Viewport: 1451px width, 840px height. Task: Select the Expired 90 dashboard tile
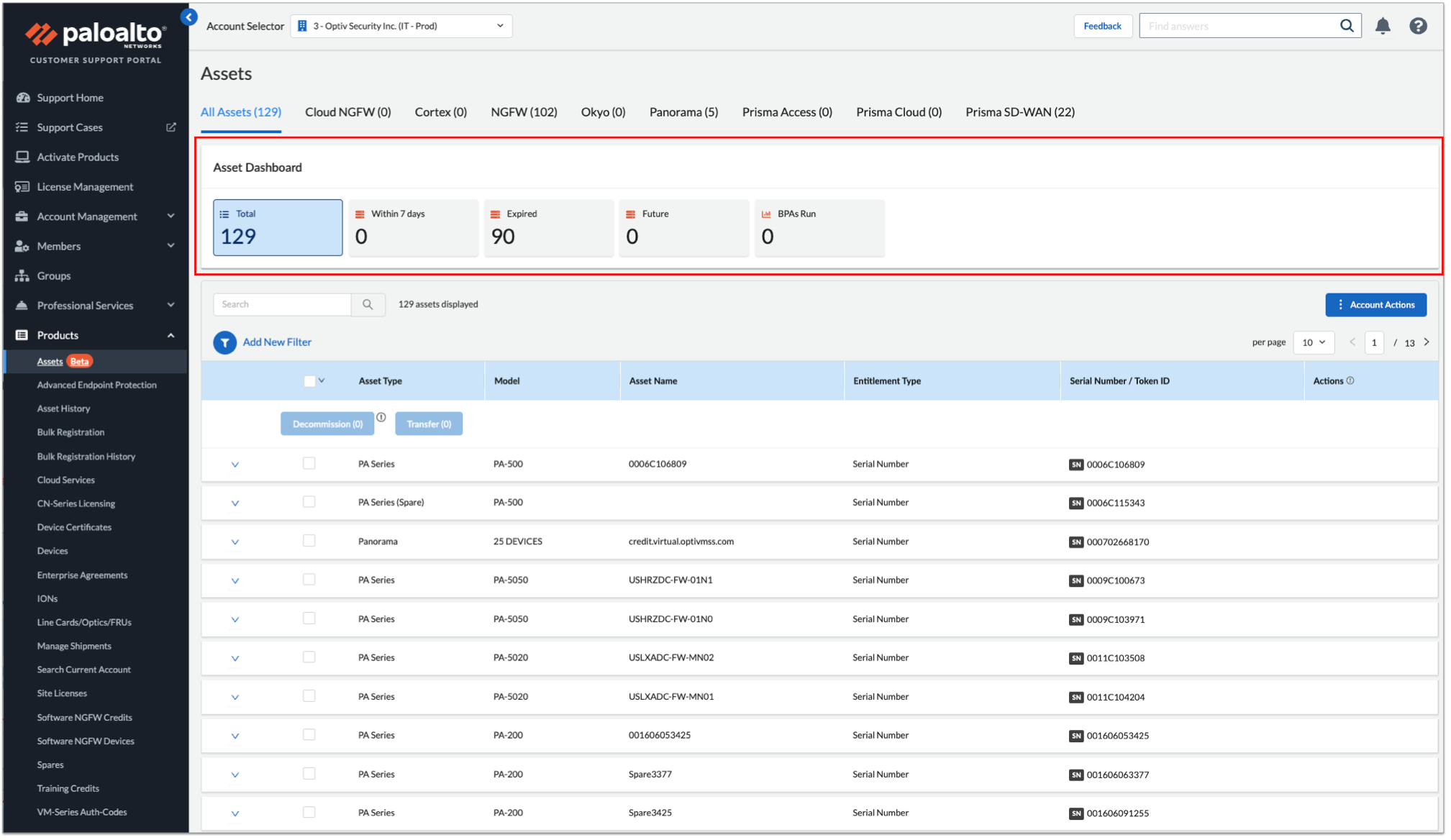tap(547, 227)
